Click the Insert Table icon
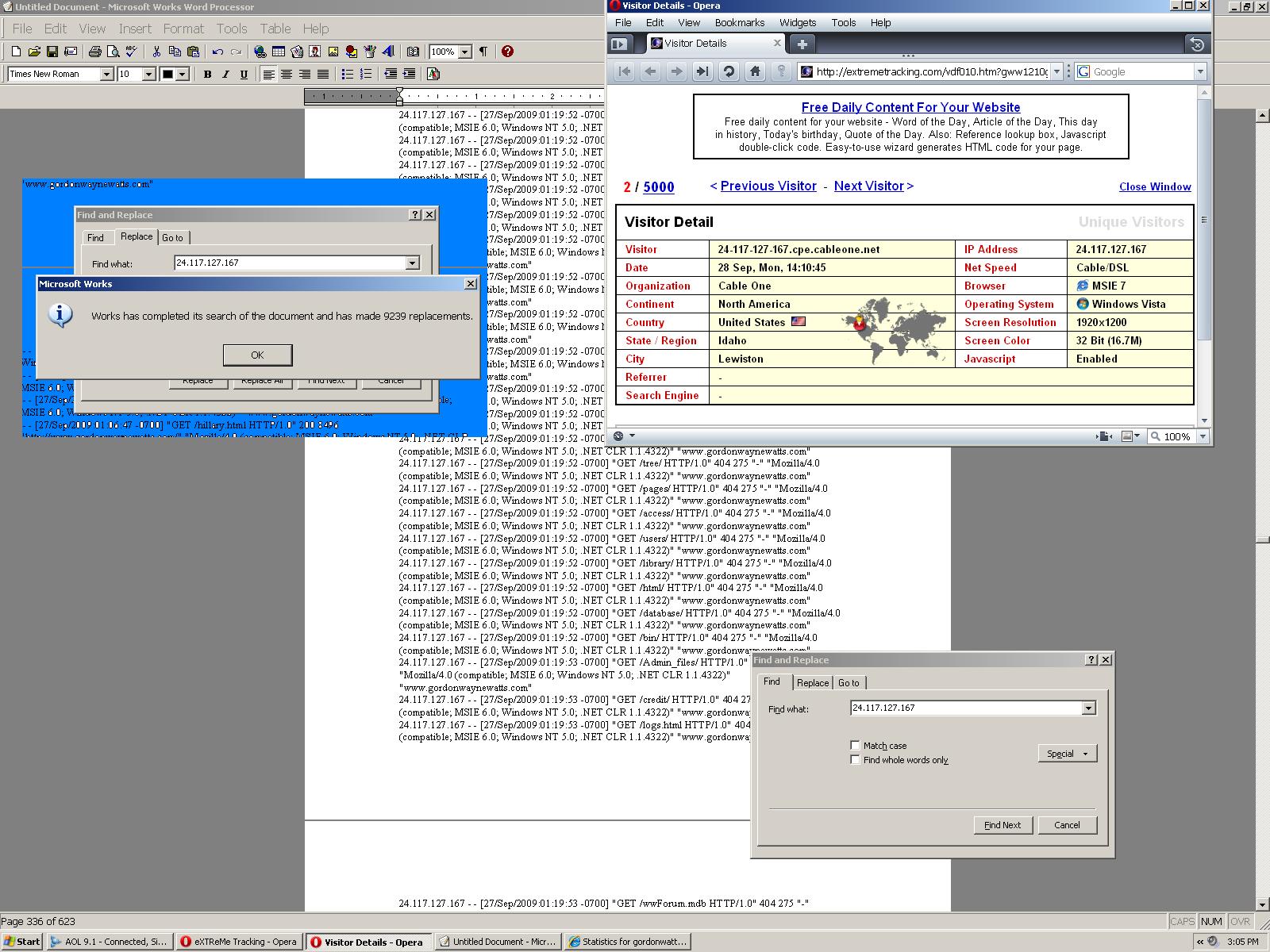This screenshot has width=1270, height=952. coord(278,52)
